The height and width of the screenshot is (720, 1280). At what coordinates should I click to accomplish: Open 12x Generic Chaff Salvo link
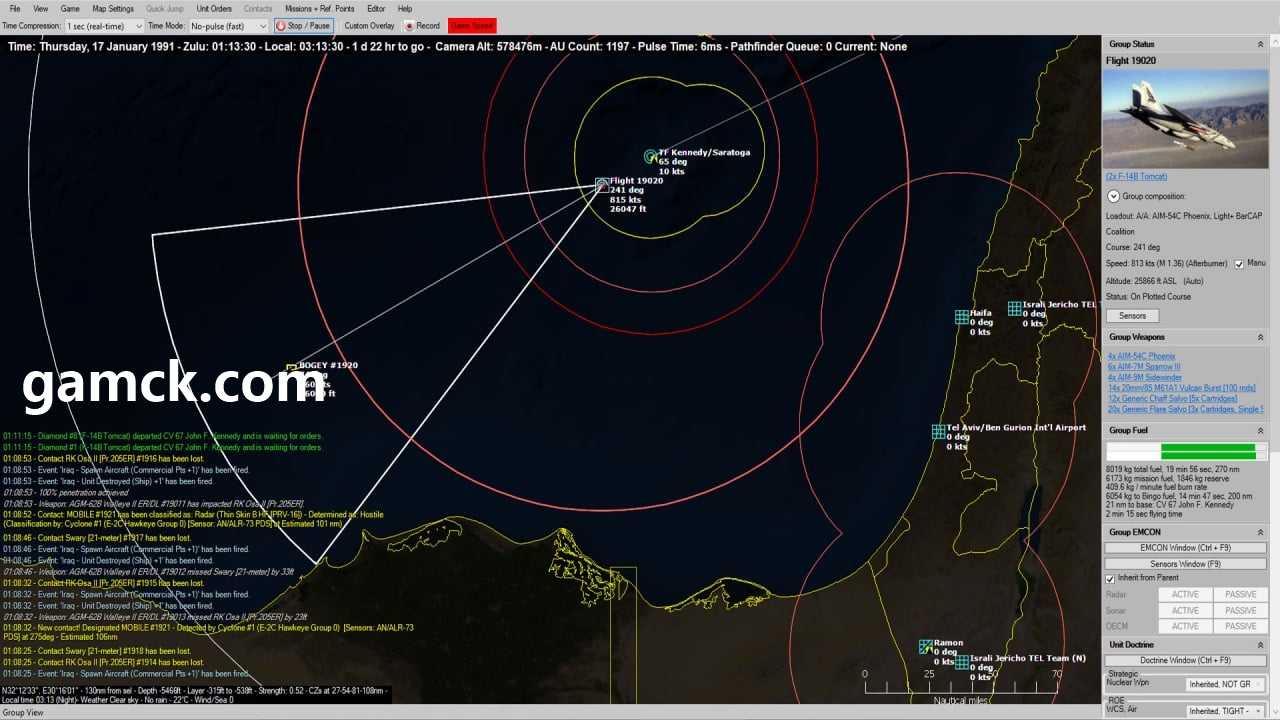[1172, 398]
